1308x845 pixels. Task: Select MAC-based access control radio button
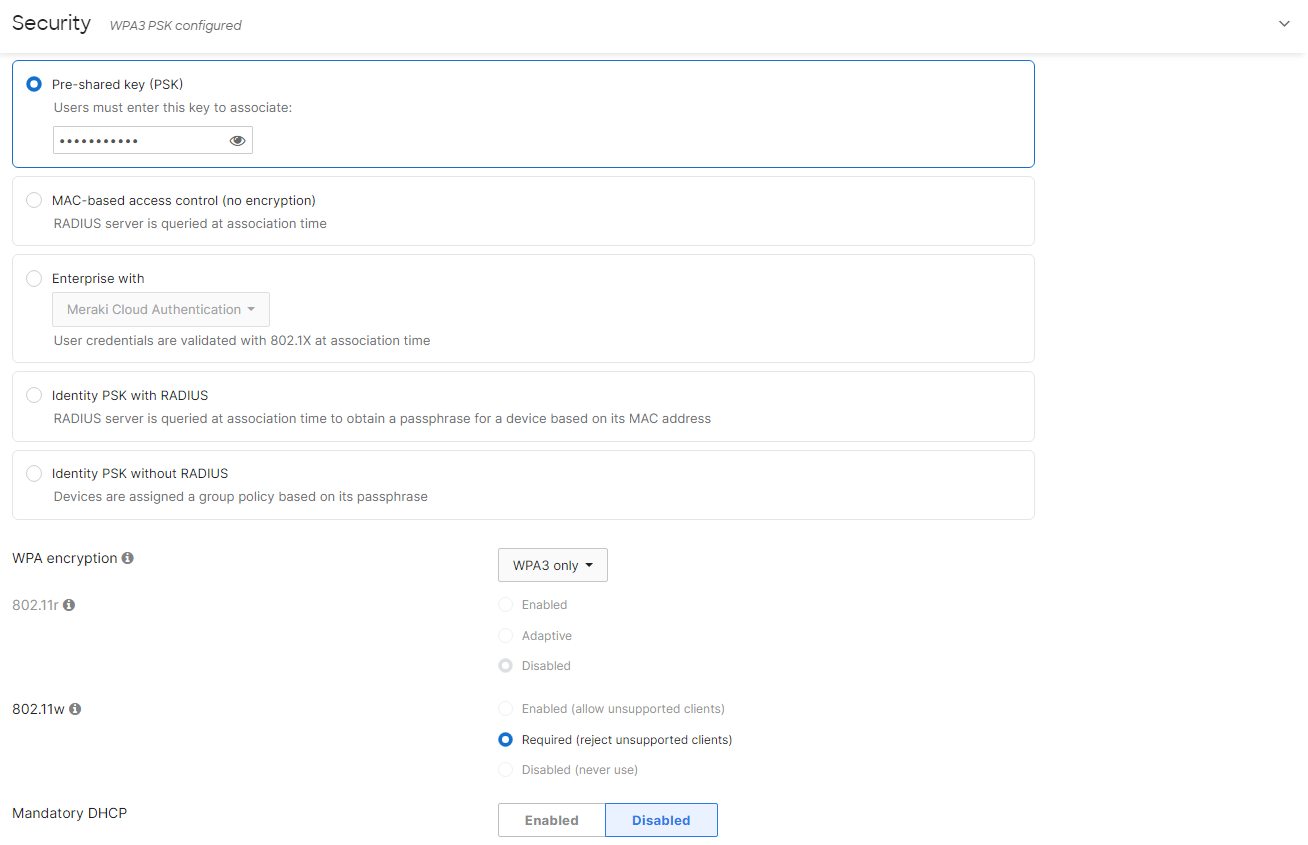coord(34,200)
